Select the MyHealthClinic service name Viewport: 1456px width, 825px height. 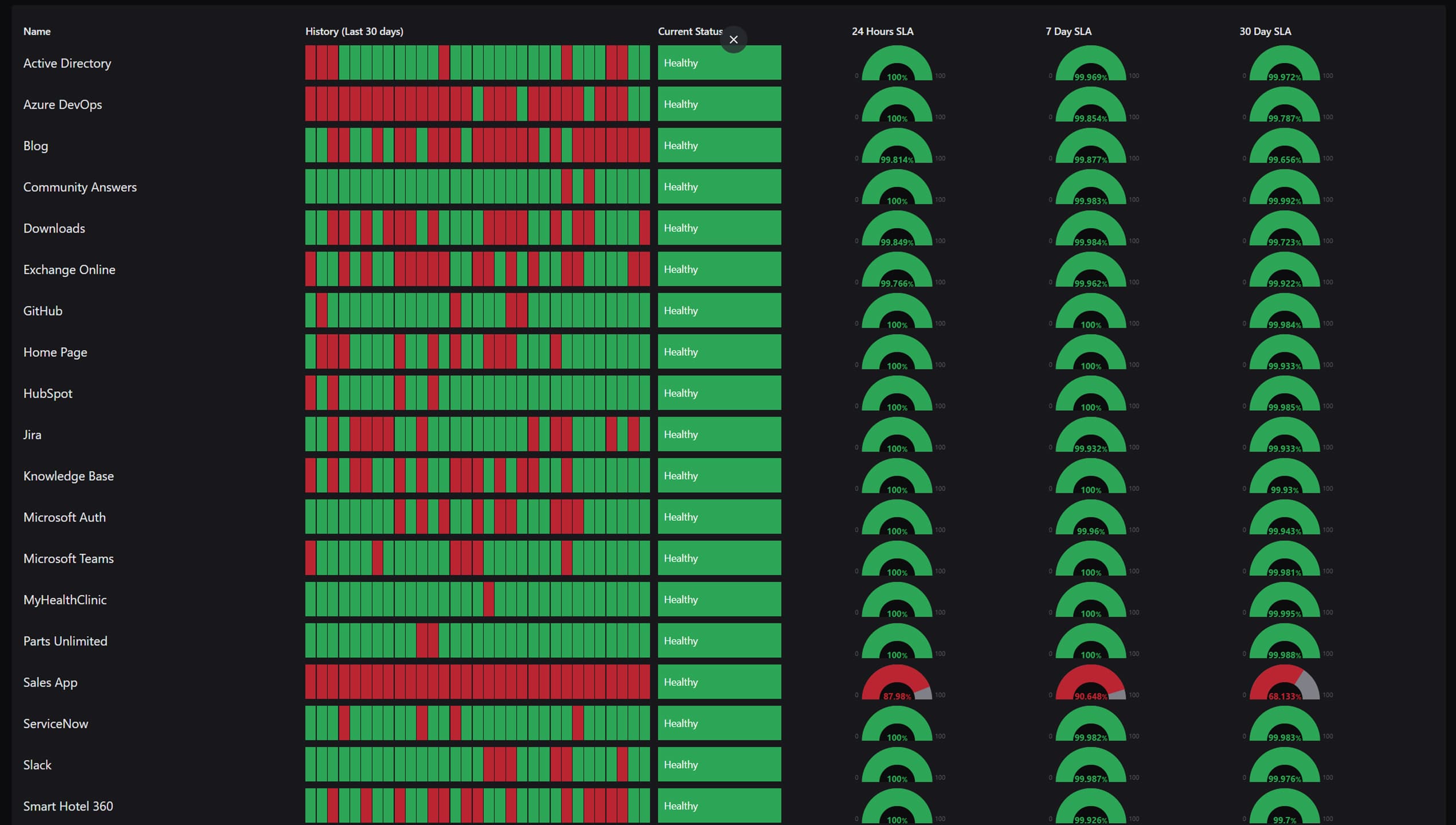click(x=65, y=599)
